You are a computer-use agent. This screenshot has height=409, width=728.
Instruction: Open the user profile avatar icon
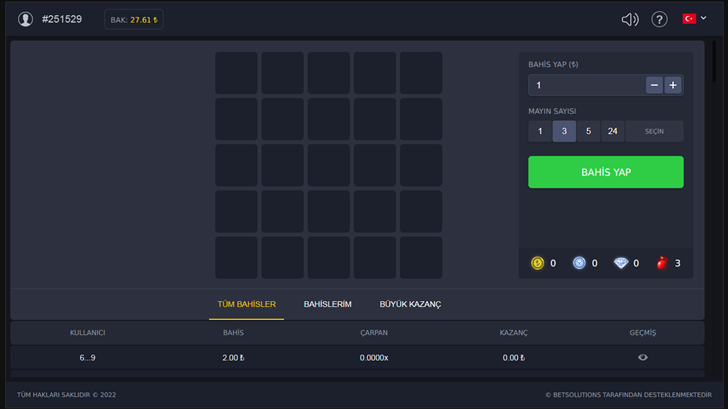(26, 19)
